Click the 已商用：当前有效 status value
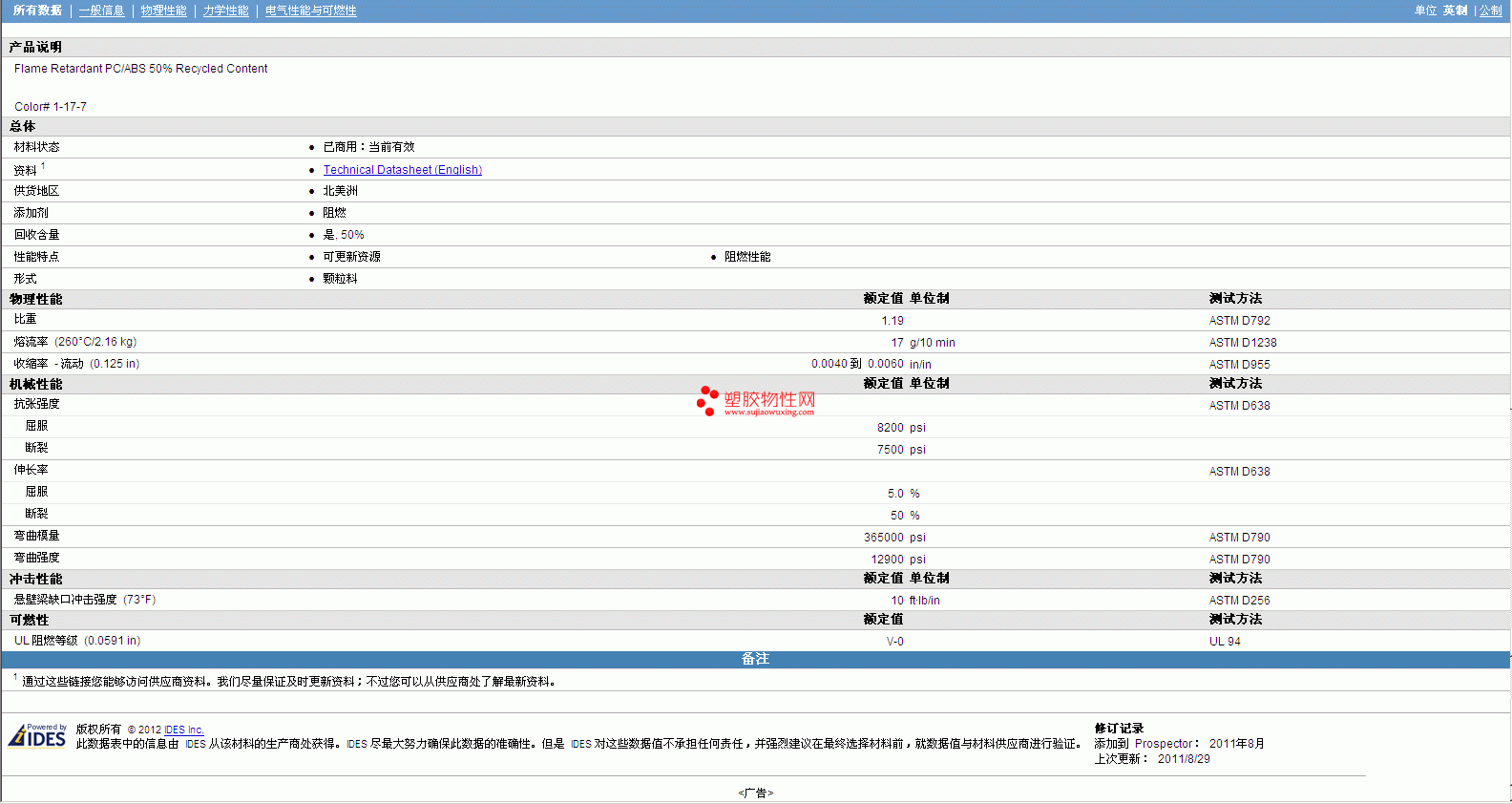Image resolution: width=1512 pixels, height=804 pixels. (x=368, y=147)
